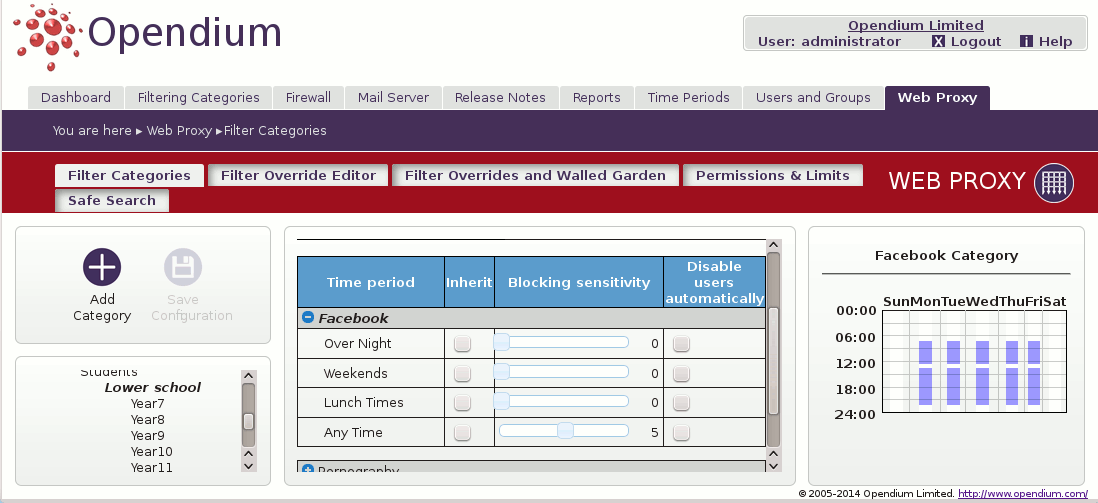
Task: Select the Filter Categories sub-tab
Action: tap(129, 175)
